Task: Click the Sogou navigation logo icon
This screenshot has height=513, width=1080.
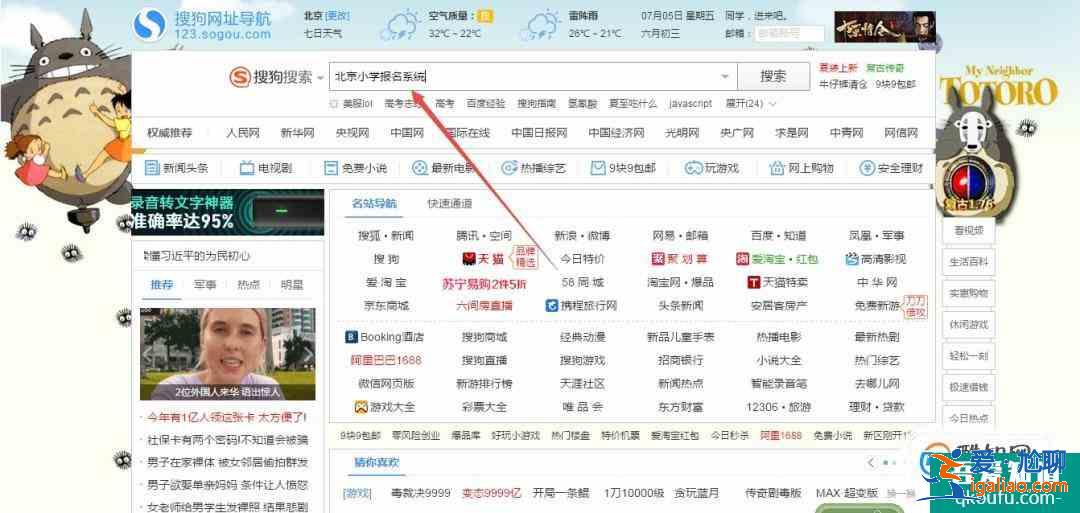Action: [149, 24]
